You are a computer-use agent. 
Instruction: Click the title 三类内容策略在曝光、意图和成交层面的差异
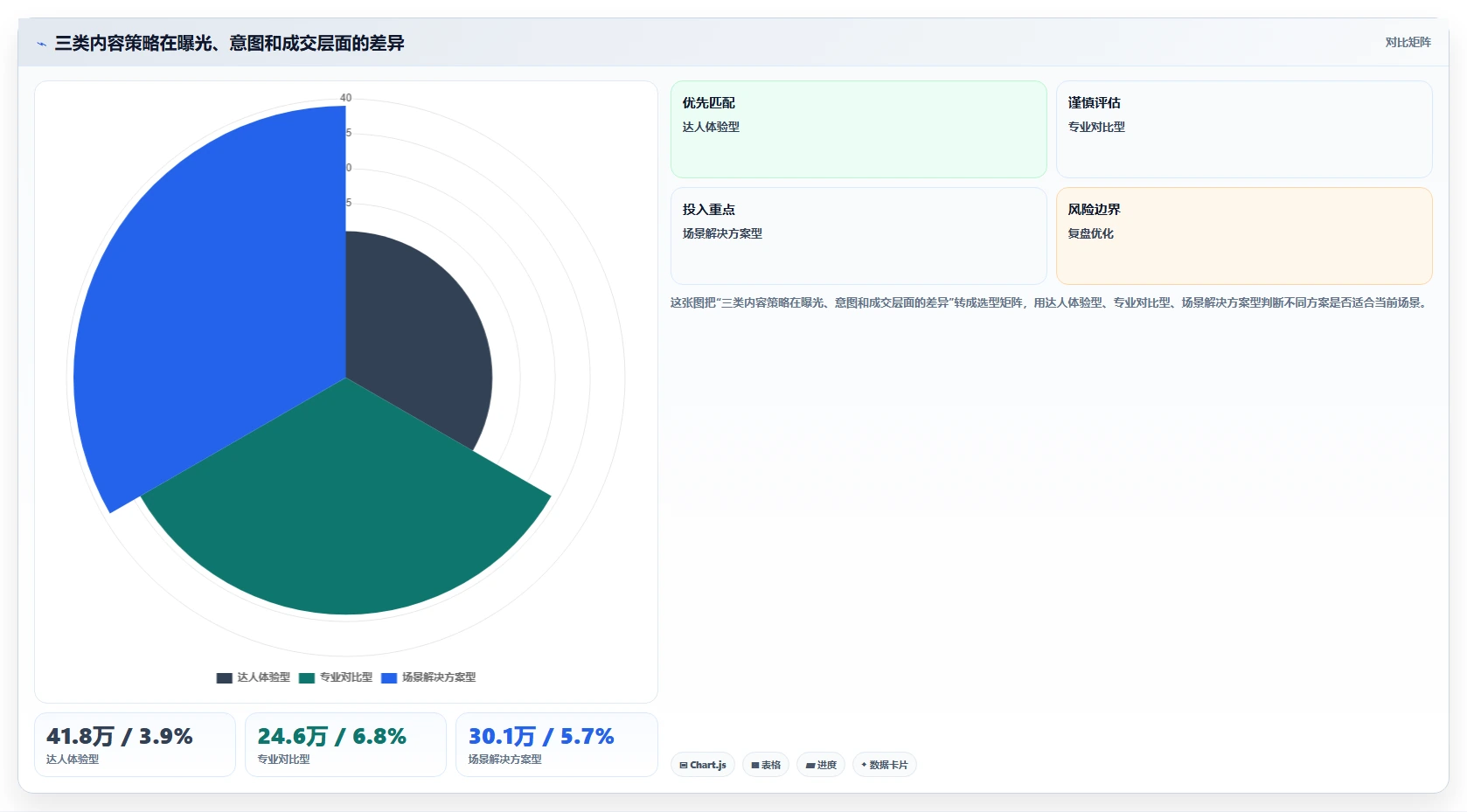pyautogui.click(x=229, y=43)
